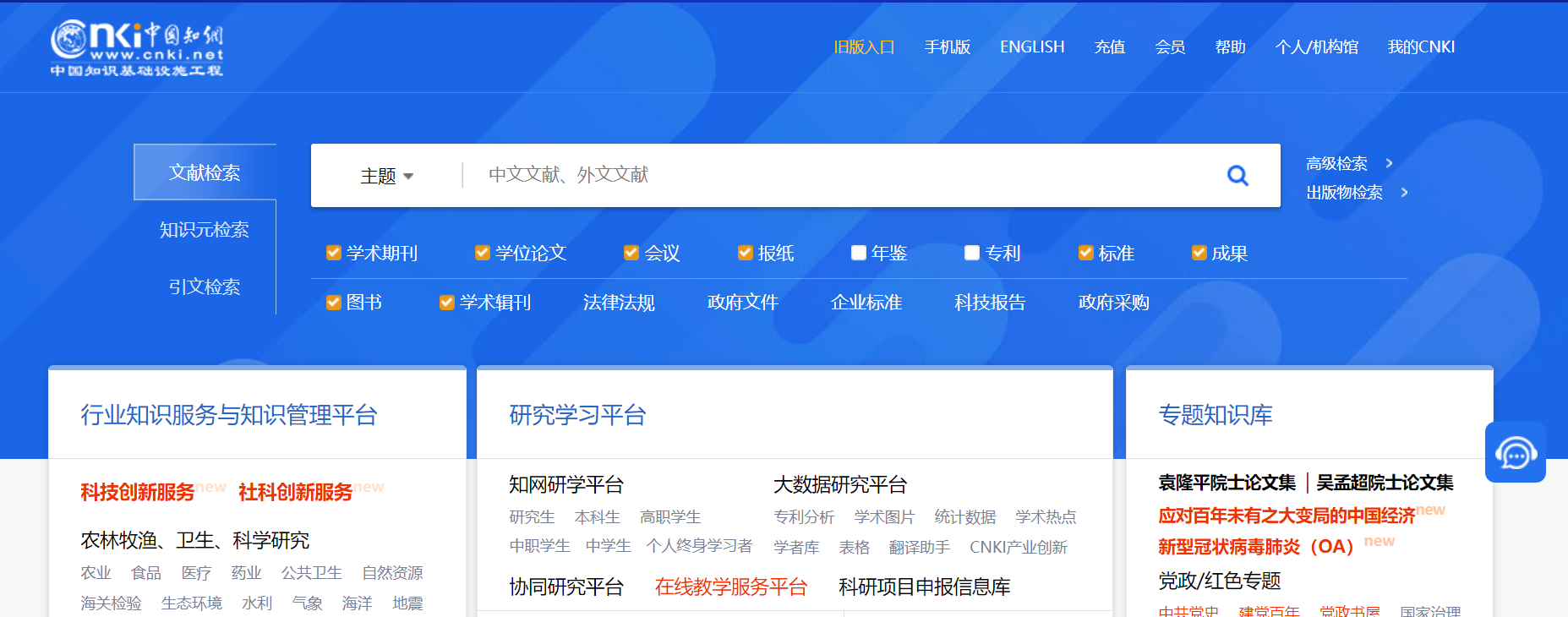Click the magnifier search icon

pyautogui.click(x=1237, y=175)
